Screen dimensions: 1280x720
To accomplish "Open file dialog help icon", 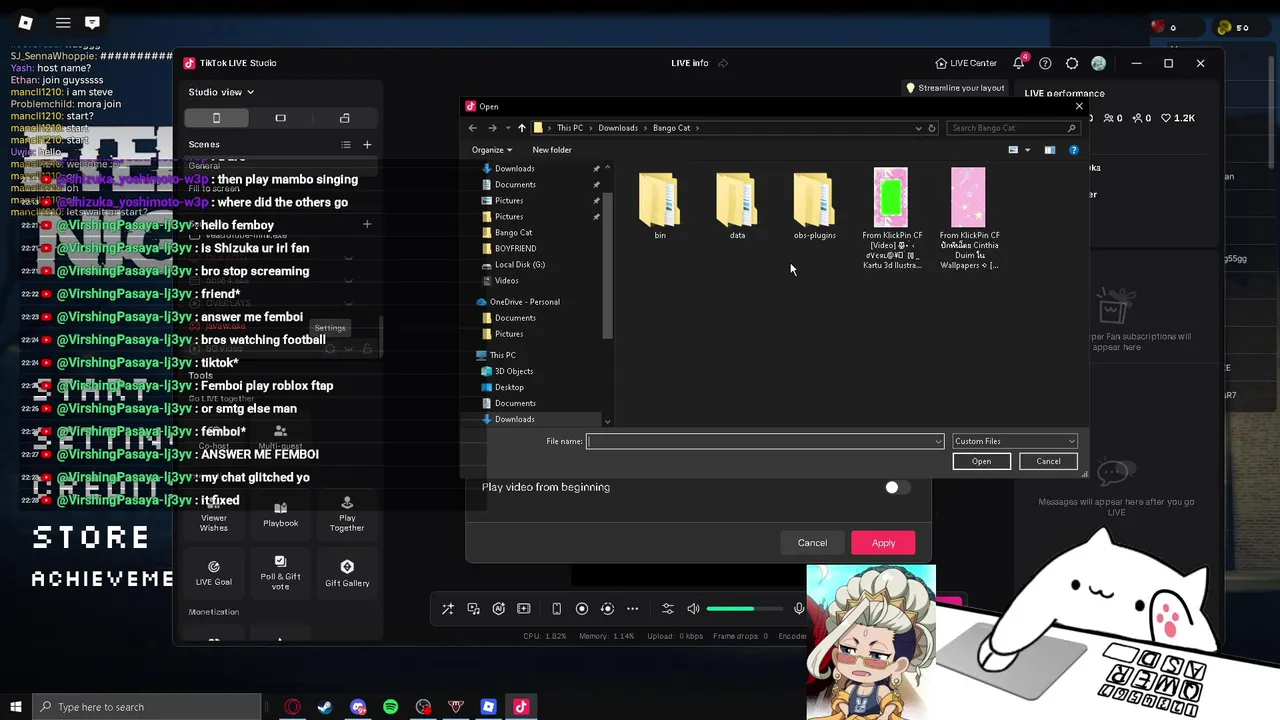I will coord(1073,150).
